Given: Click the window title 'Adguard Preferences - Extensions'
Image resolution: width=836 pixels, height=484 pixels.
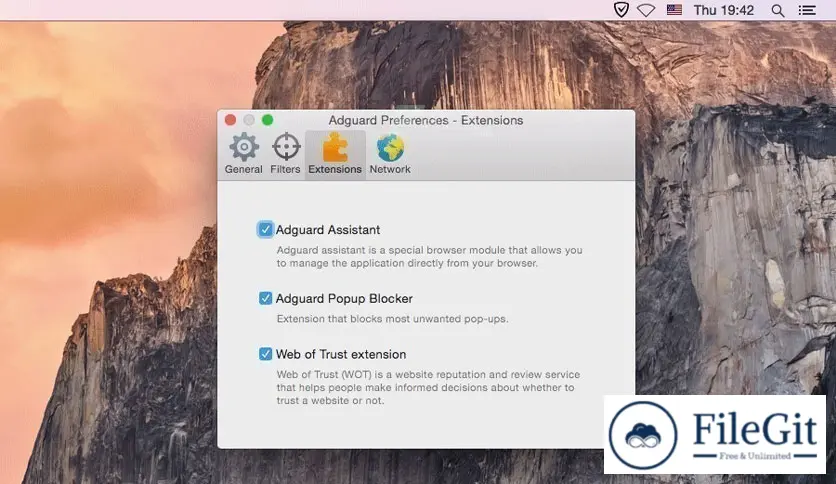Looking at the screenshot, I should pyautogui.click(x=426, y=120).
